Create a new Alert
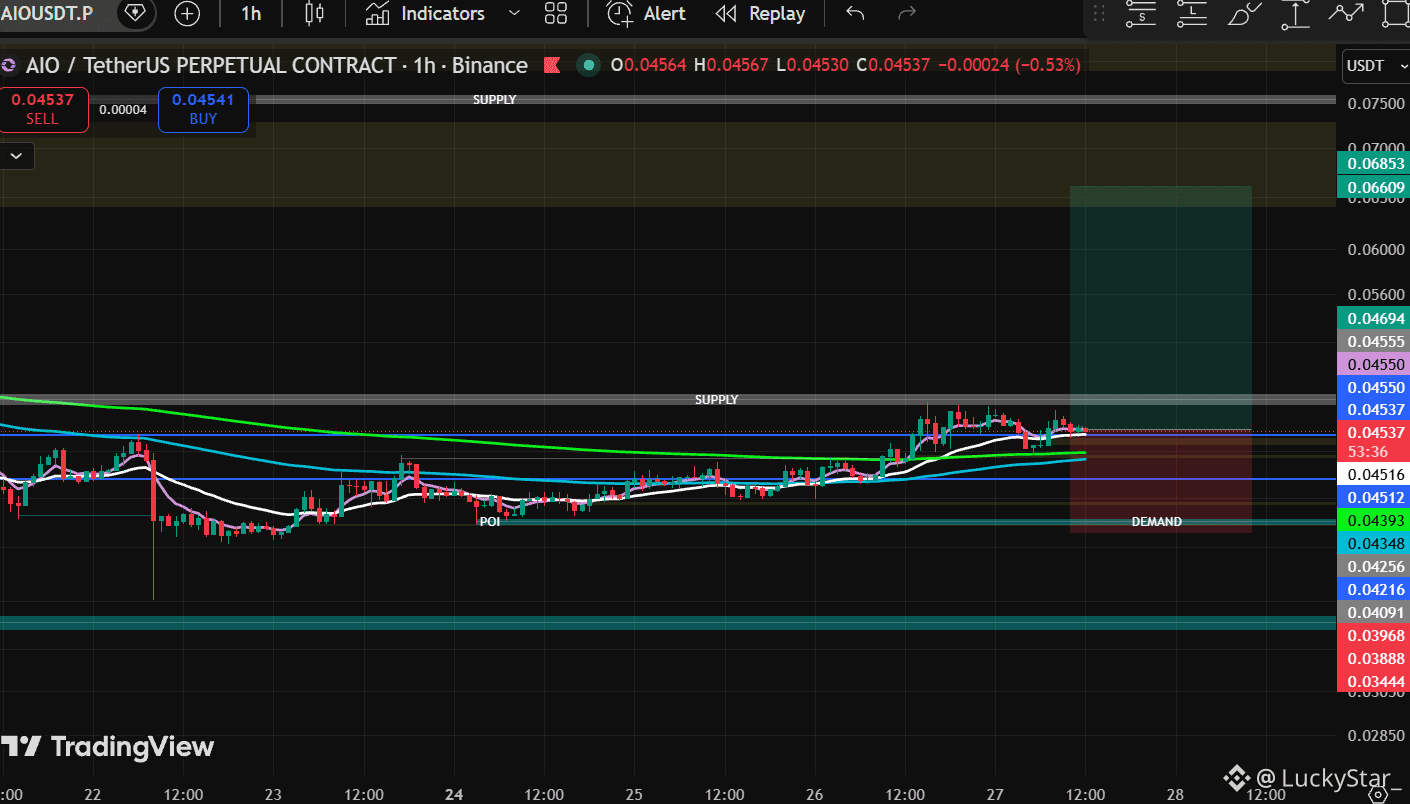 (x=647, y=13)
